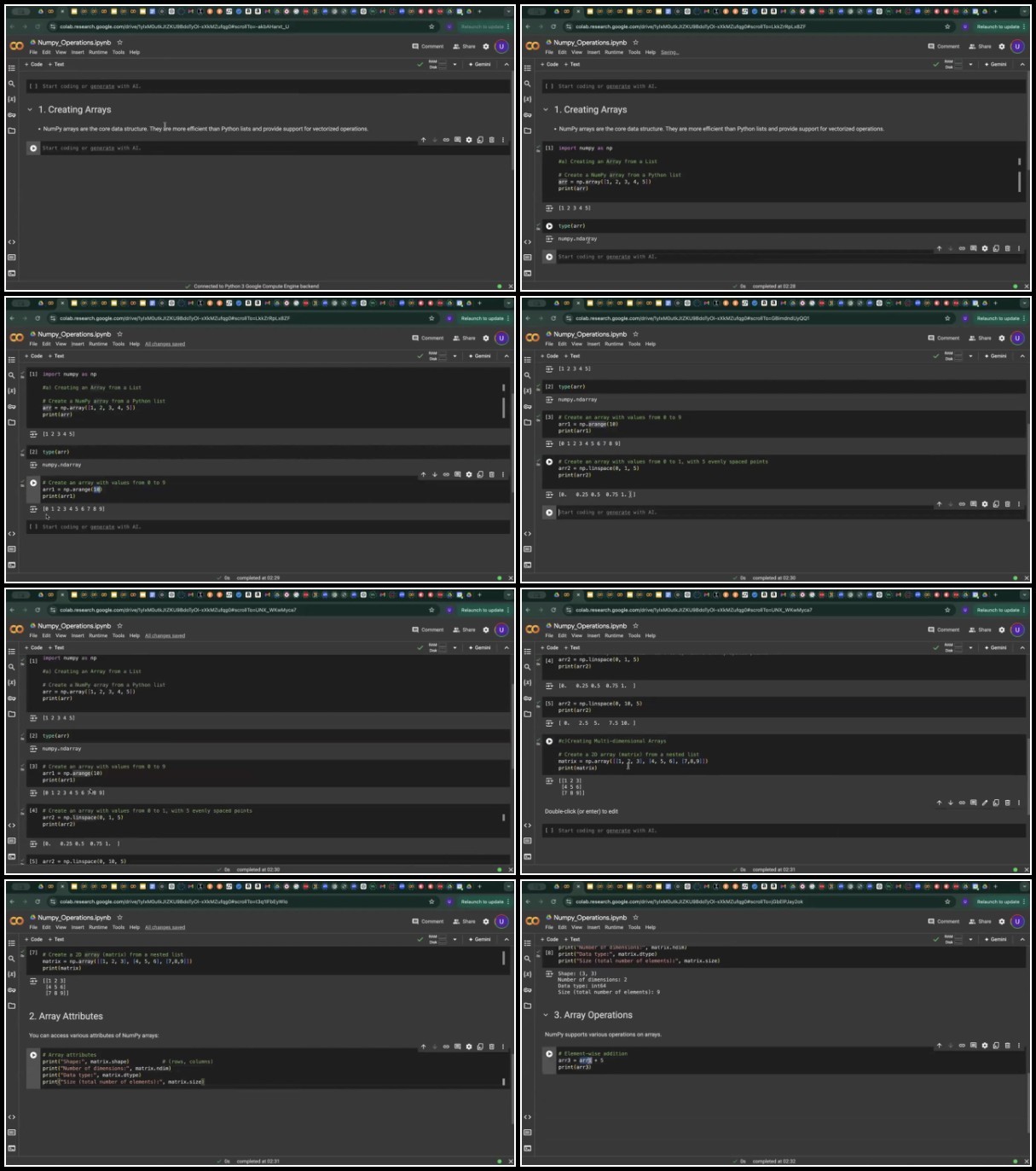Star the notebook in the window showing 'Saving…'
1036x1171 pixels.
(635, 42)
